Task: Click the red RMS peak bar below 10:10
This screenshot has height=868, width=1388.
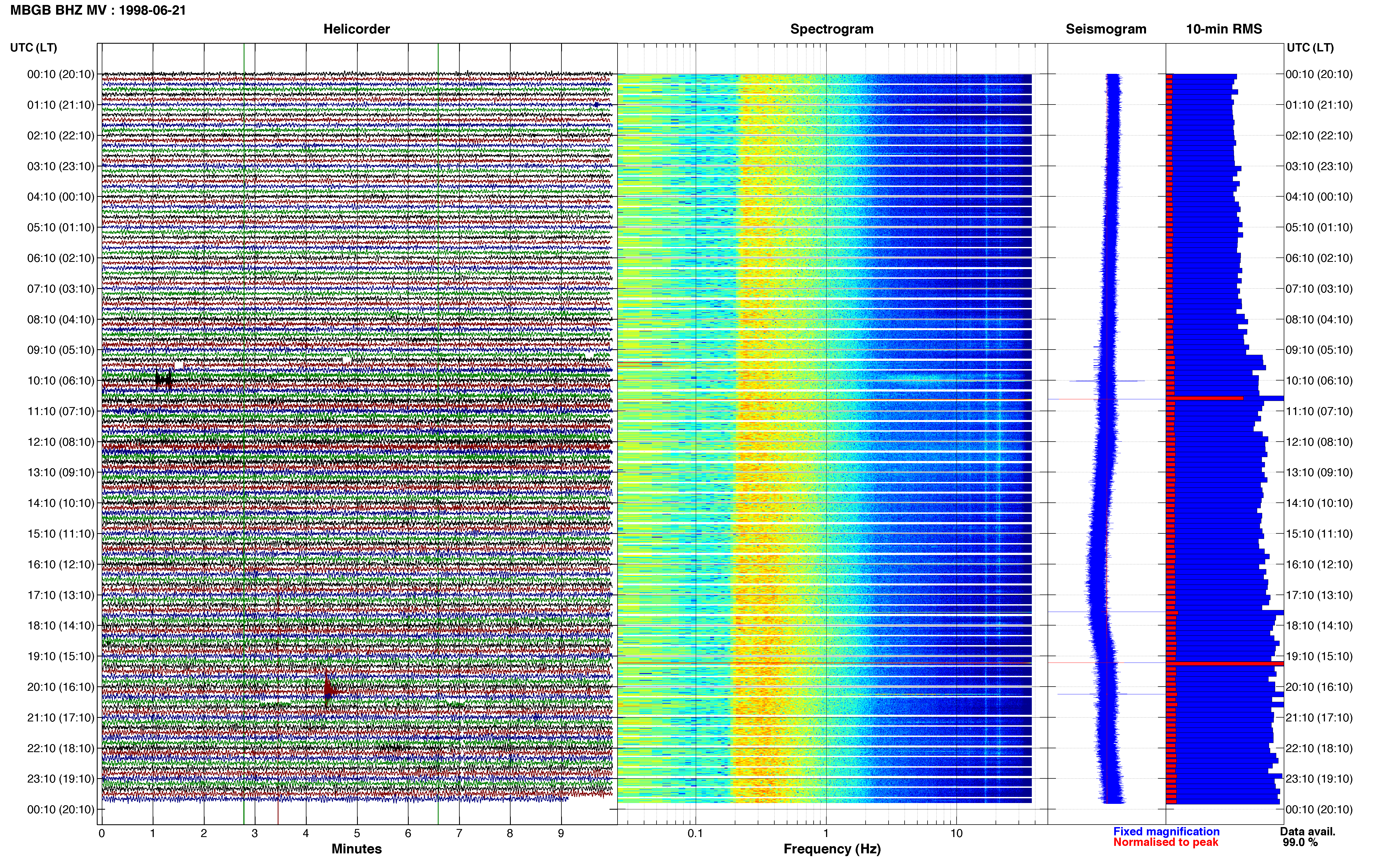Action: tap(1204, 398)
